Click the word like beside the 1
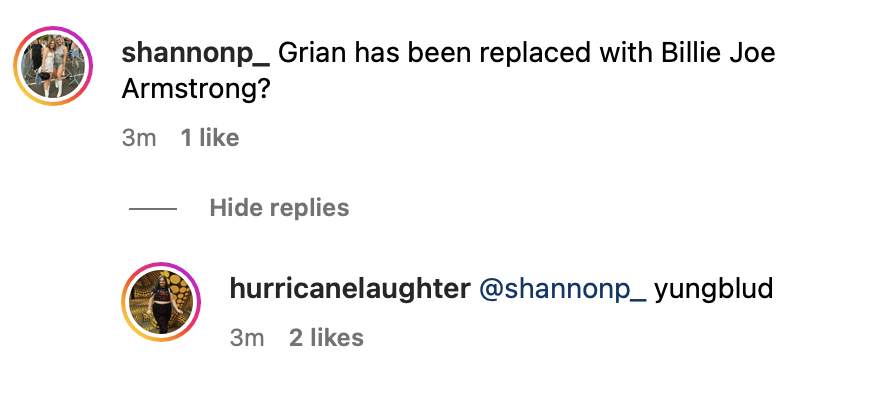Viewport: 892px width, 394px height. (219, 138)
